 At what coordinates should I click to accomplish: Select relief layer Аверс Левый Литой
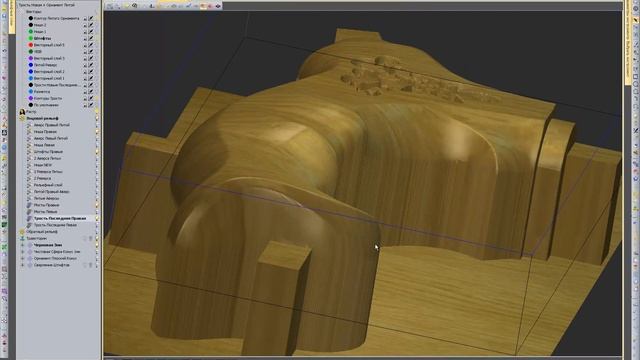click(x=51, y=138)
